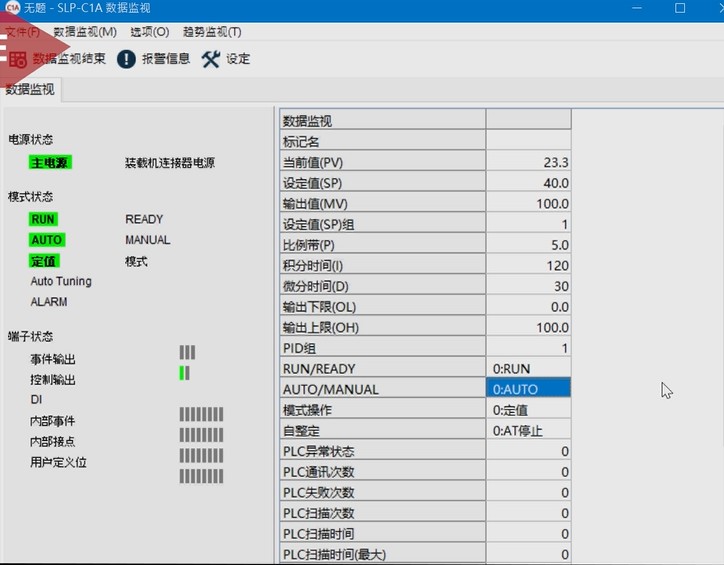Toggle the green 定值 mode indicator
724x565 pixels.
coord(45,261)
